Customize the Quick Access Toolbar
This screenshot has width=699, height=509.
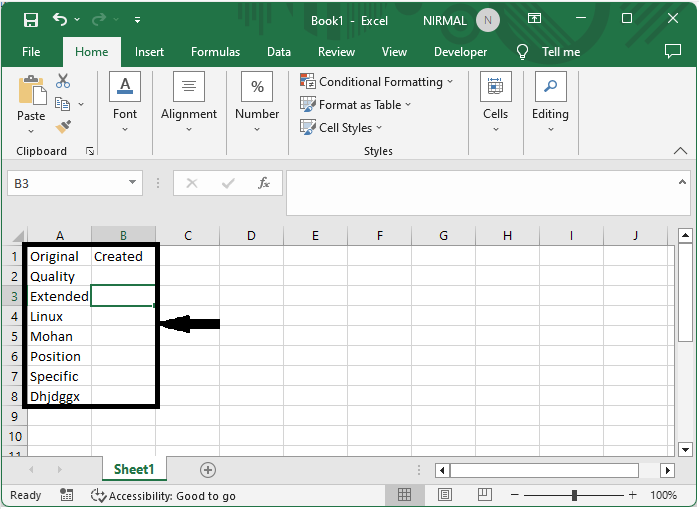tap(137, 20)
